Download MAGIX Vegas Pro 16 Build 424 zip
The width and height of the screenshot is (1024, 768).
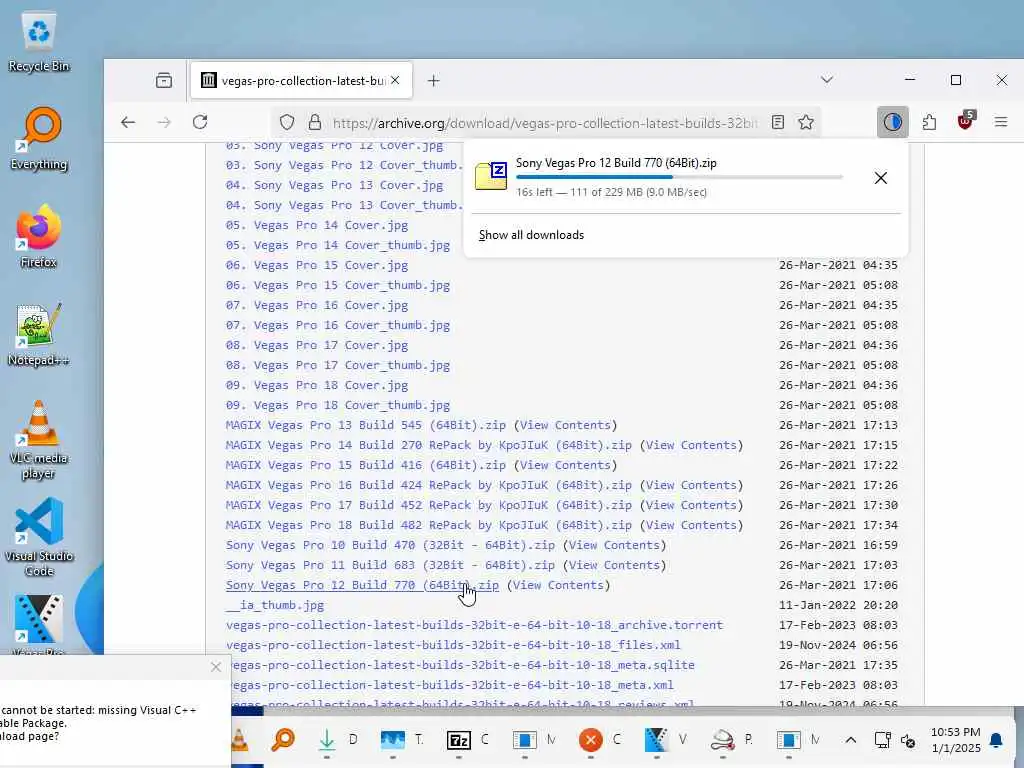[x=428, y=485]
